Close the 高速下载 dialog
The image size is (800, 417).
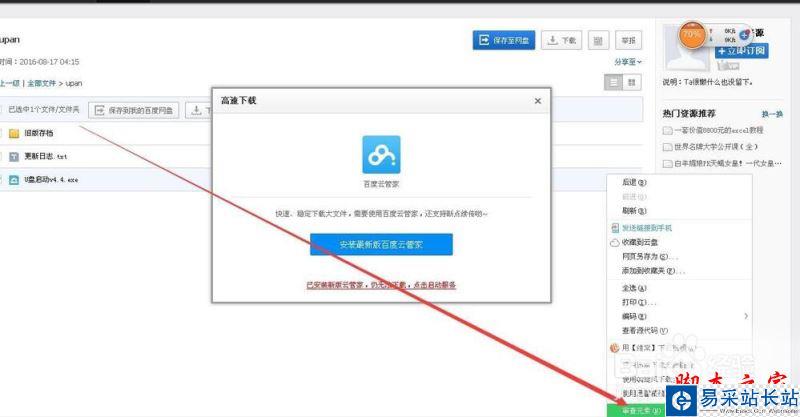click(538, 101)
